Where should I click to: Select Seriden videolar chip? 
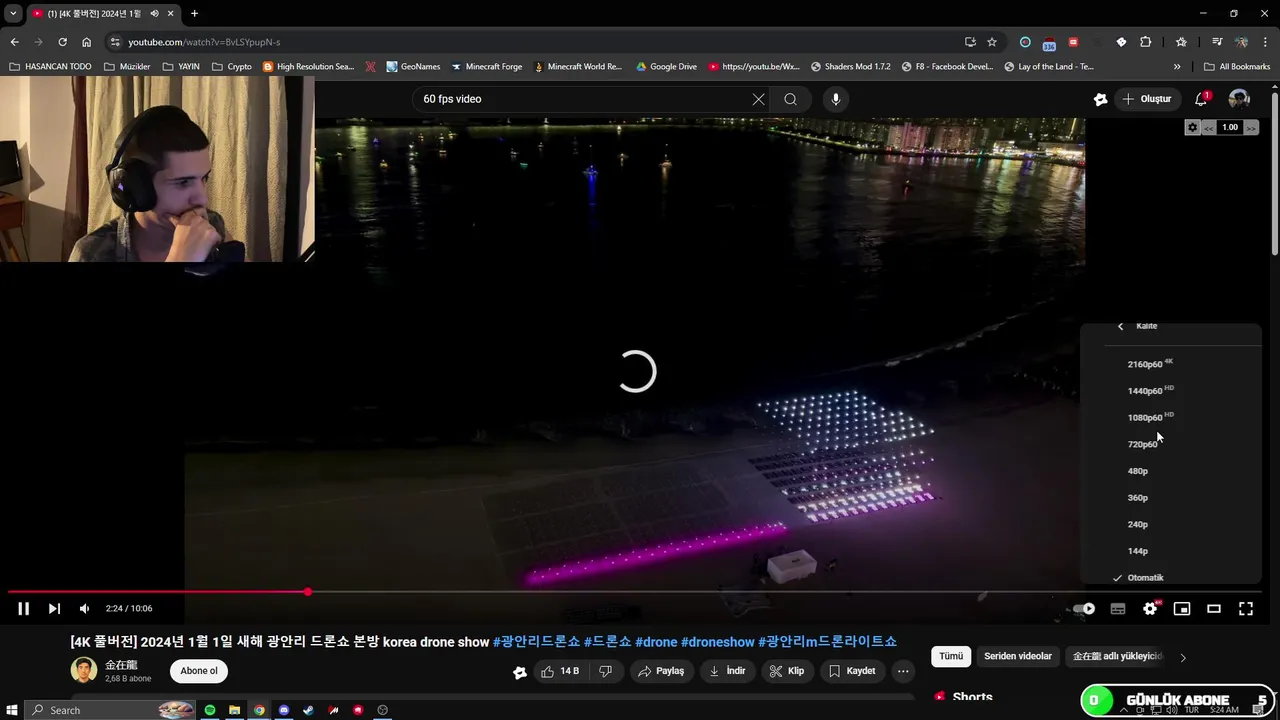[1018, 656]
